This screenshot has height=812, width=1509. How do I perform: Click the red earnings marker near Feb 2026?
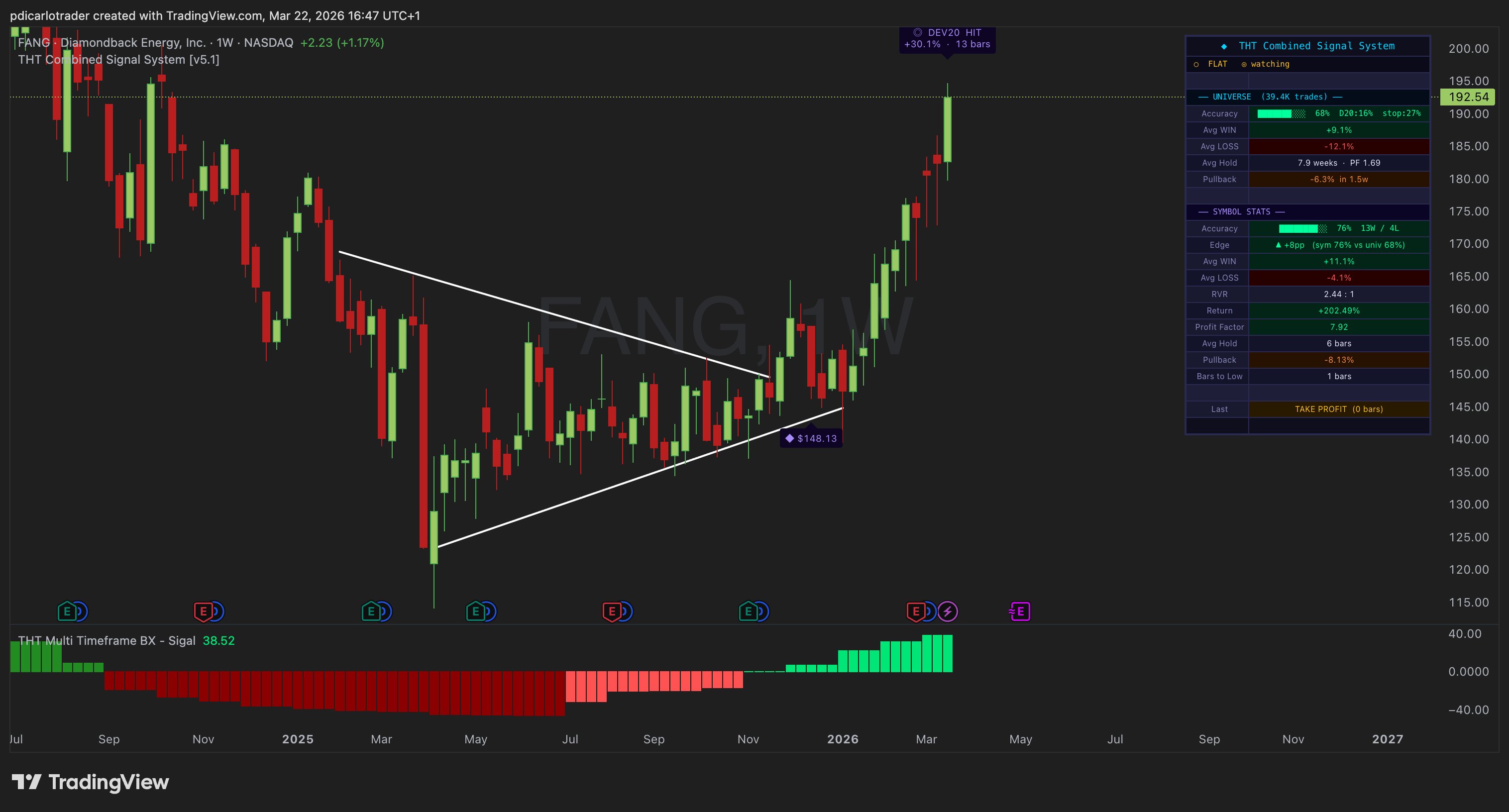[x=916, y=612]
